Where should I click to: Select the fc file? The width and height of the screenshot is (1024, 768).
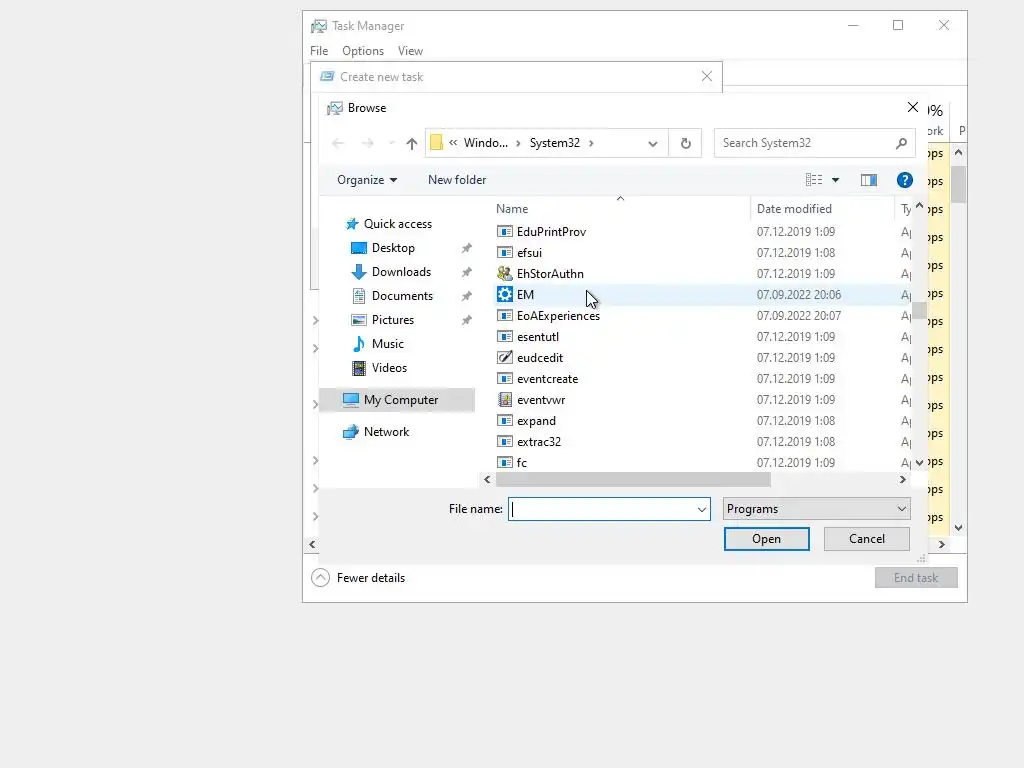[522, 463]
